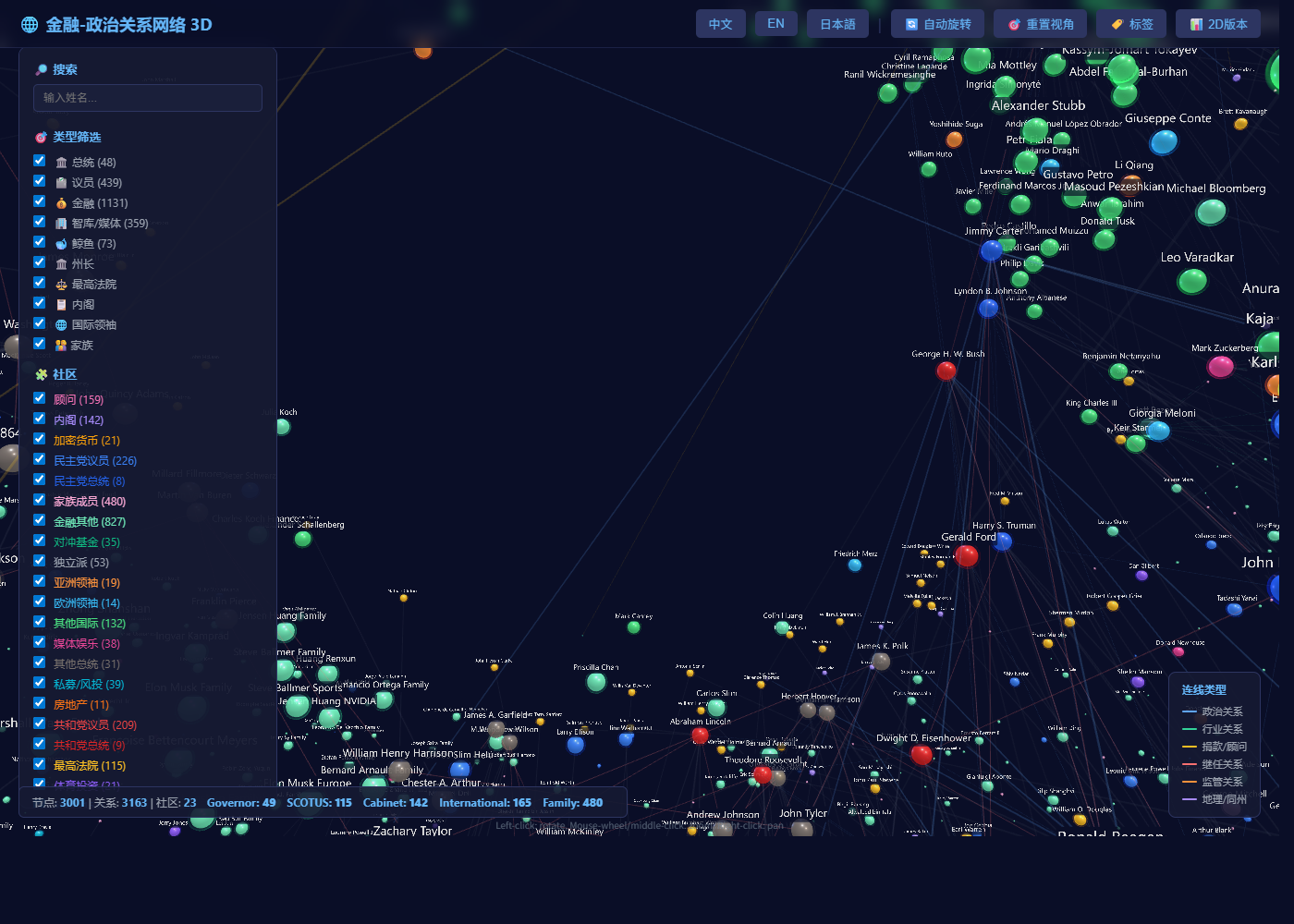Viewport: 1294px width, 924px height.
Task: Toggle the 国际领袖 type checkbox
Action: coord(40,323)
